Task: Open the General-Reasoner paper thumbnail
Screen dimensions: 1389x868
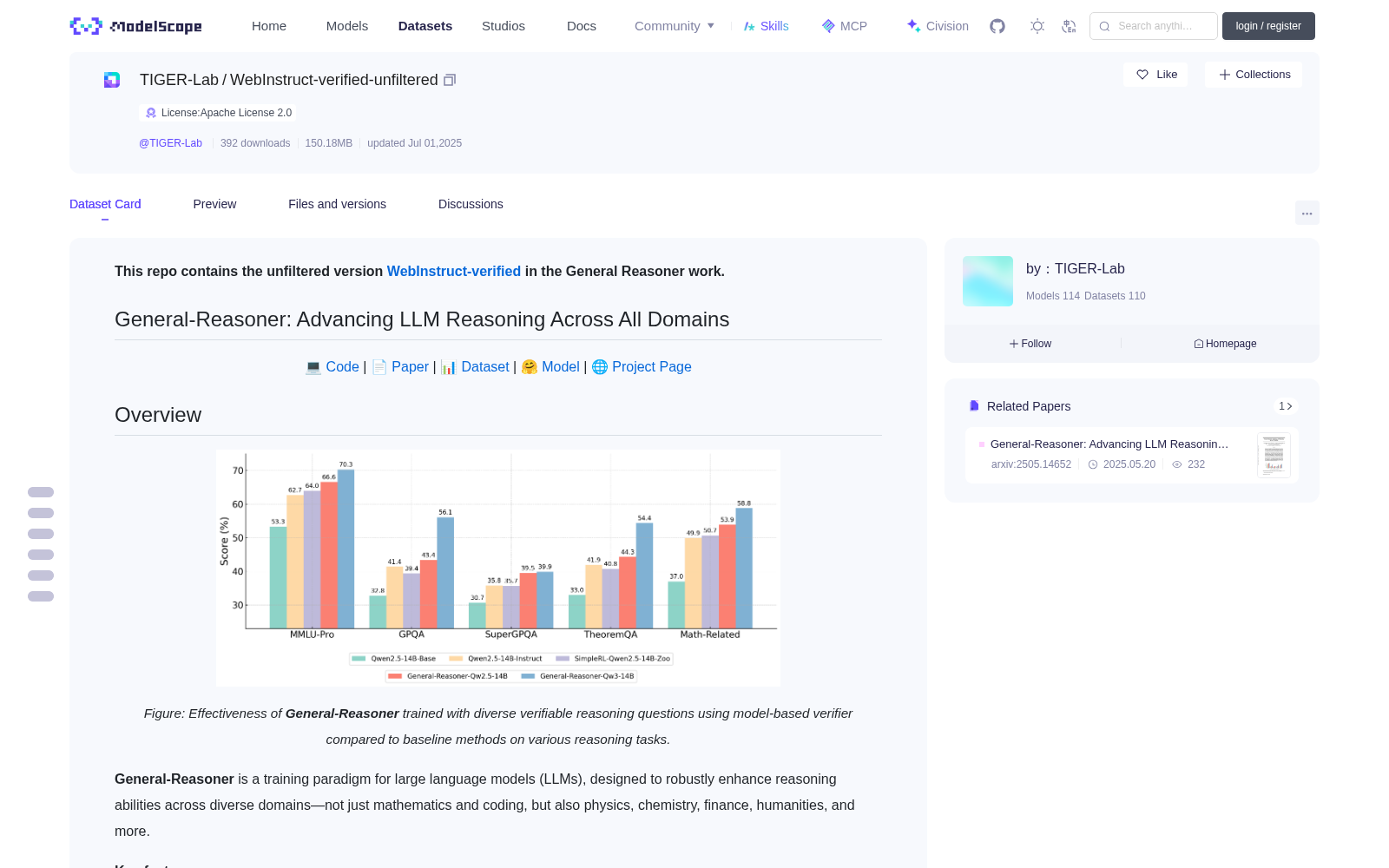Action: point(1274,455)
